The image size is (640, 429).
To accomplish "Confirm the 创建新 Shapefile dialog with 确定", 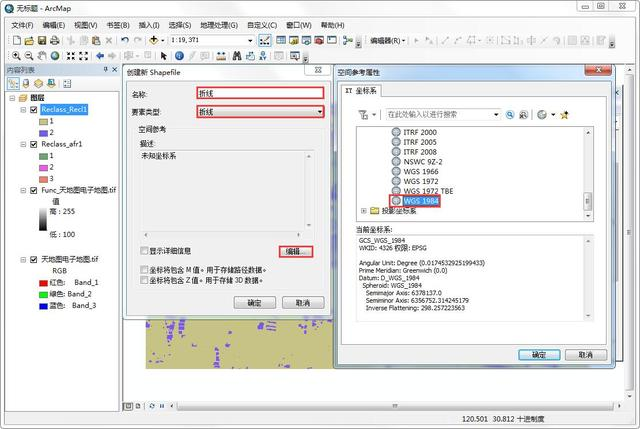I will (x=255, y=302).
